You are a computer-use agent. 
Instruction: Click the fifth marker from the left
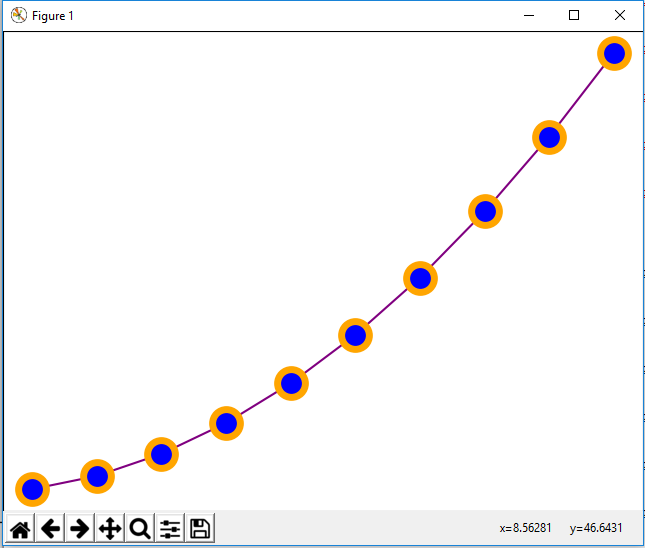(x=291, y=382)
